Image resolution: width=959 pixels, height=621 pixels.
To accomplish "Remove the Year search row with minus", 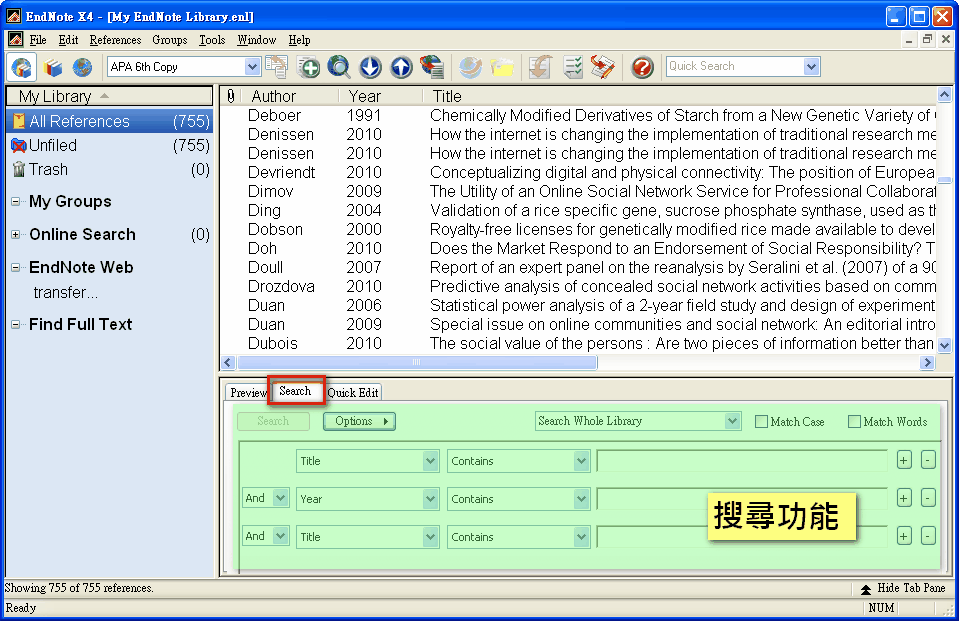I will (x=928, y=498).
